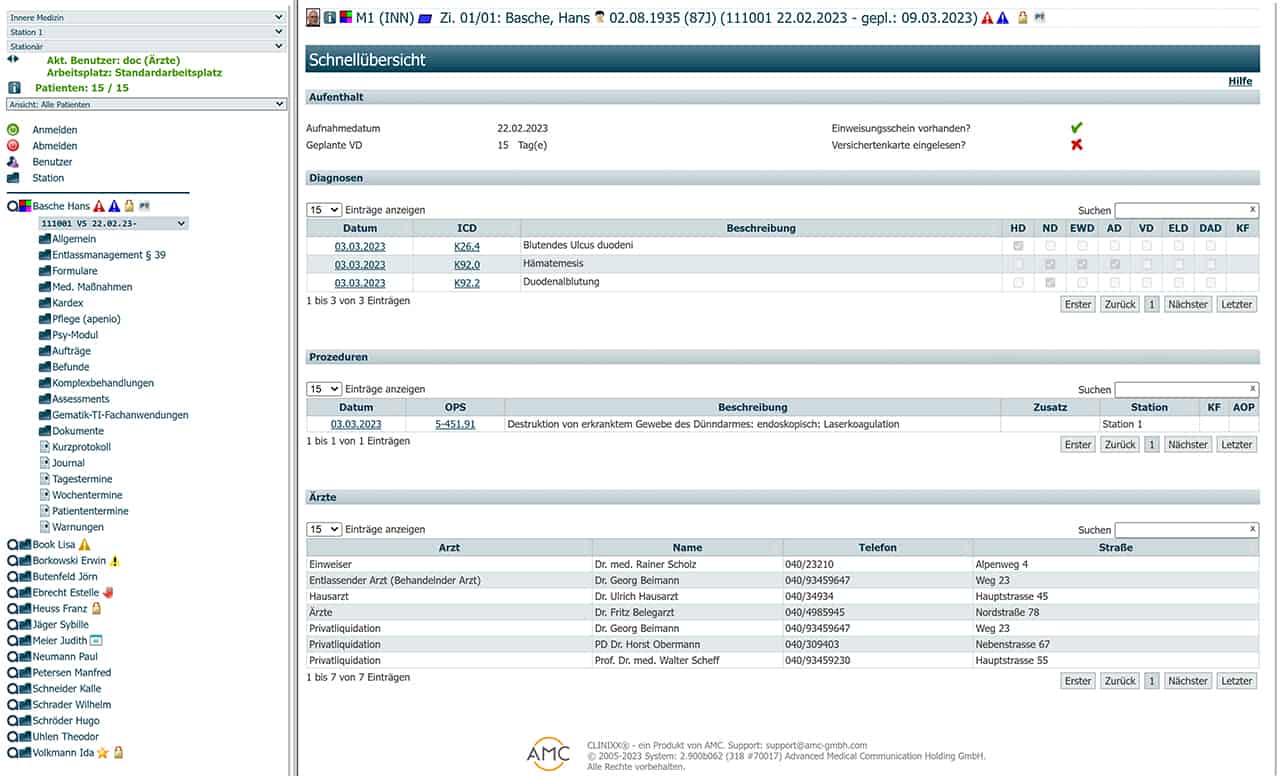Image resolution: width=1280 pixels, height=776 pixels.
Task: Click Nächster button under the Ärzte table
Action: click(x=1187, y=681)
